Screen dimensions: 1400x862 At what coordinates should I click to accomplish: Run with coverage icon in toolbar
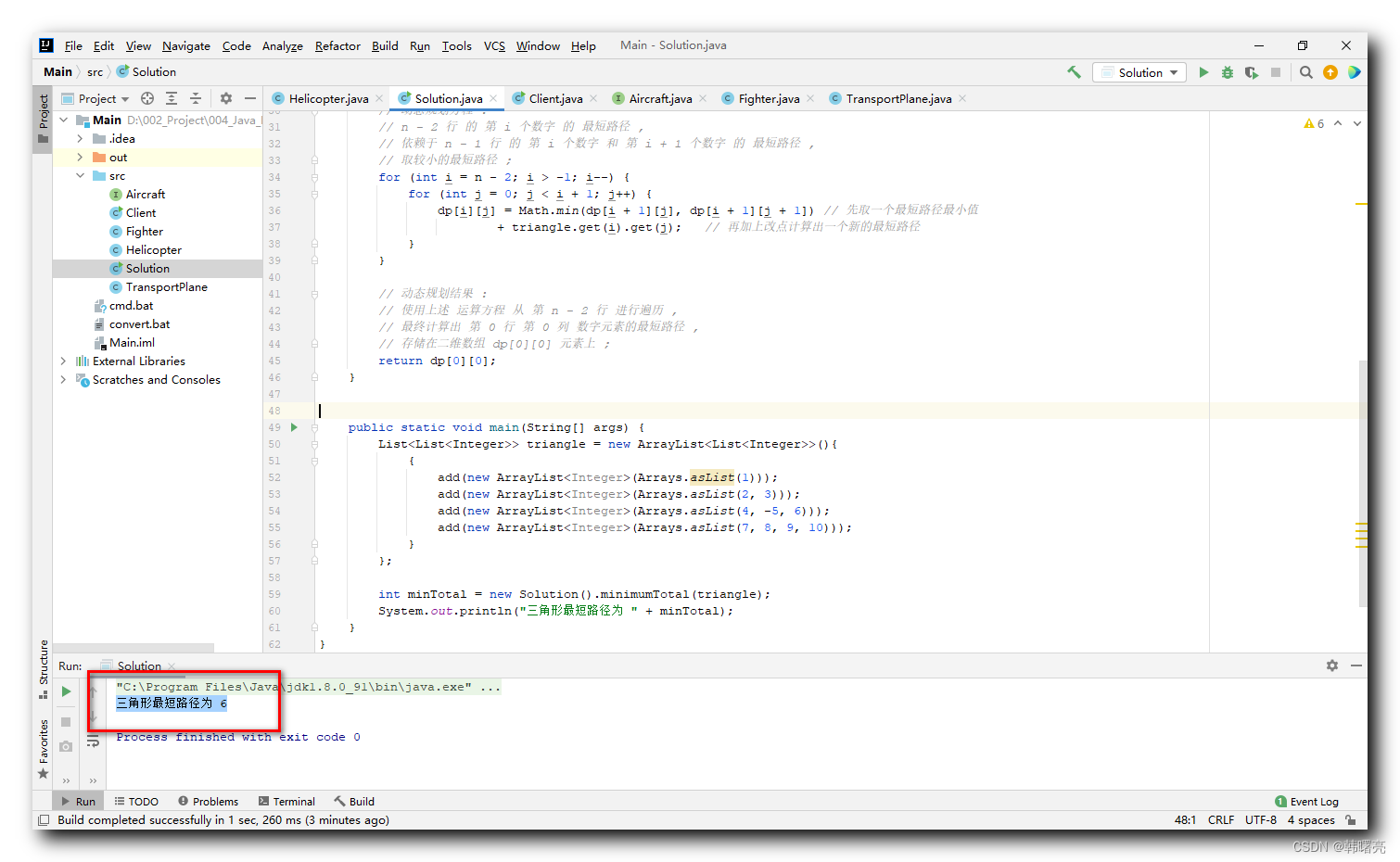pyautogui.click(x=1252, y=72)
